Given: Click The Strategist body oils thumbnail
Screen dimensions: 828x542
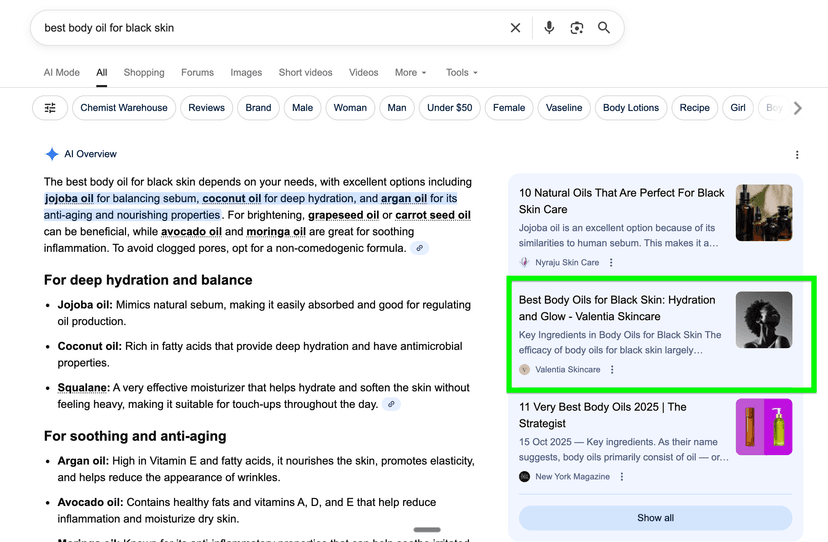Looking at the screenshot, I should click(x=763, y=427).
